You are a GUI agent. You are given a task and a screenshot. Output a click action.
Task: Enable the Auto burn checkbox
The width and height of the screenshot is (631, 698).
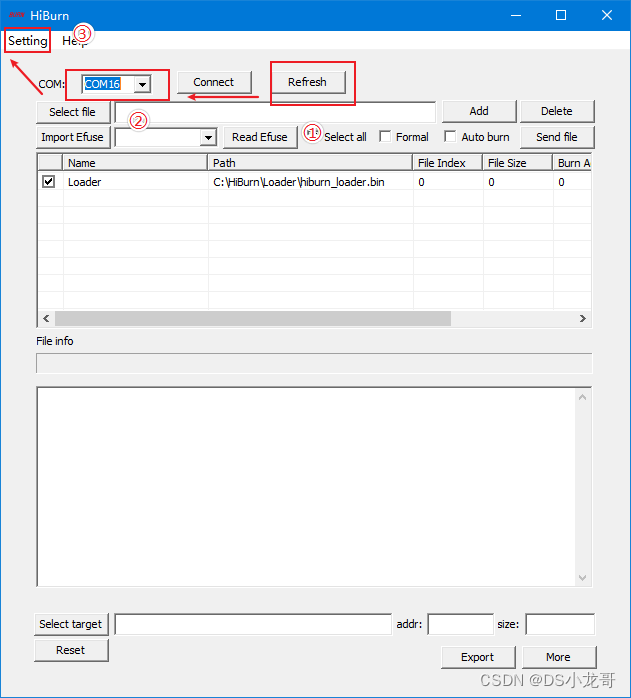pyautogui.click(x=450, y=137)
